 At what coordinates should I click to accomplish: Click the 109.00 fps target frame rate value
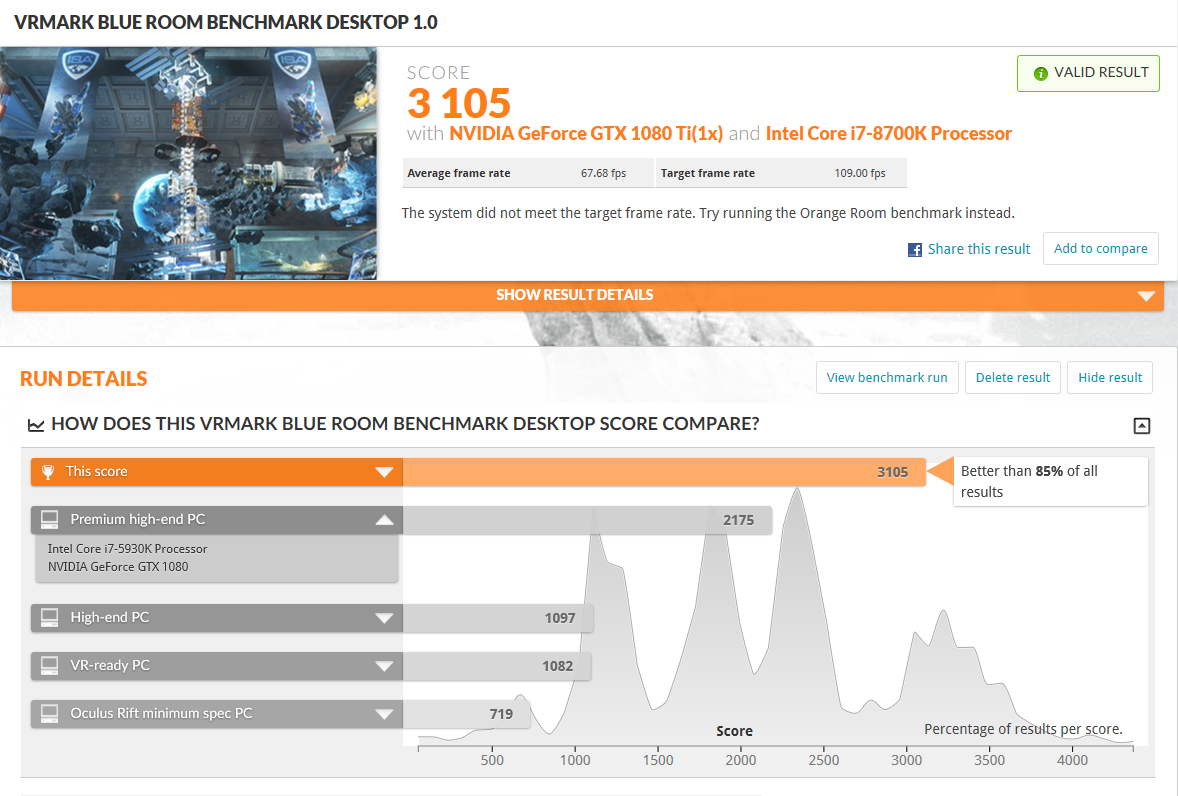(859, 173)
